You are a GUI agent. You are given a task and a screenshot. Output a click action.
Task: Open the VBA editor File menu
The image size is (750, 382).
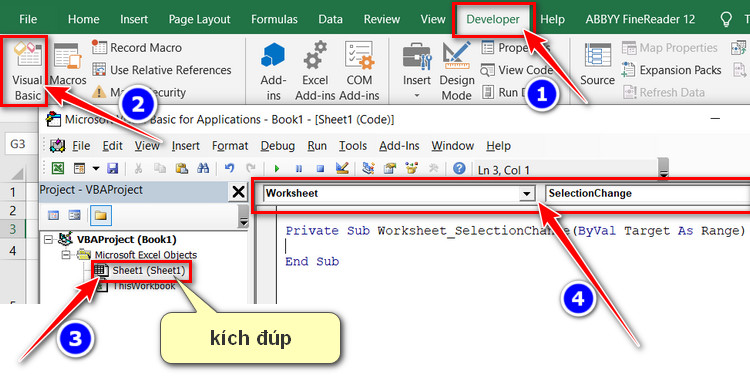81,145
